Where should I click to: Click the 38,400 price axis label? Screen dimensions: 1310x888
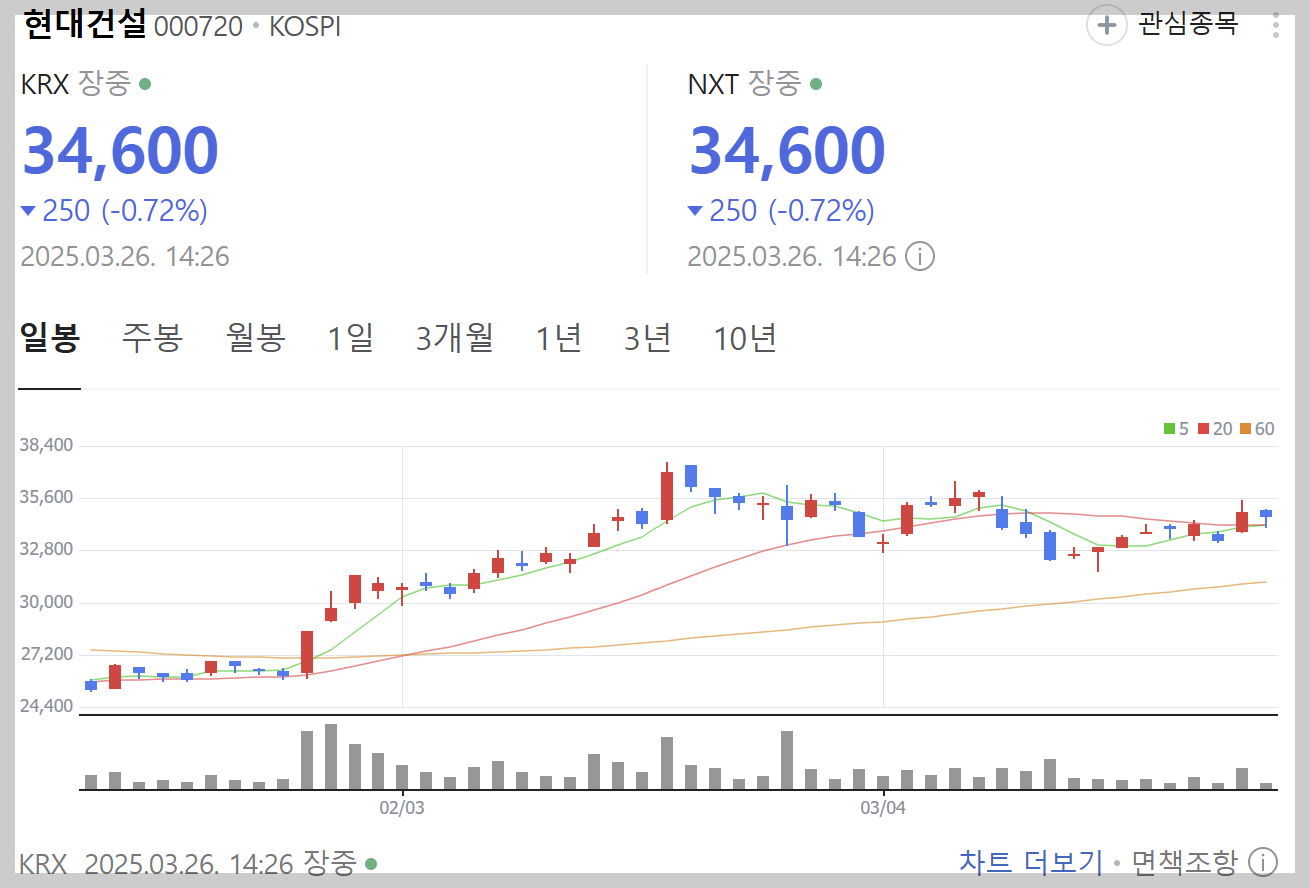[46, 445]
